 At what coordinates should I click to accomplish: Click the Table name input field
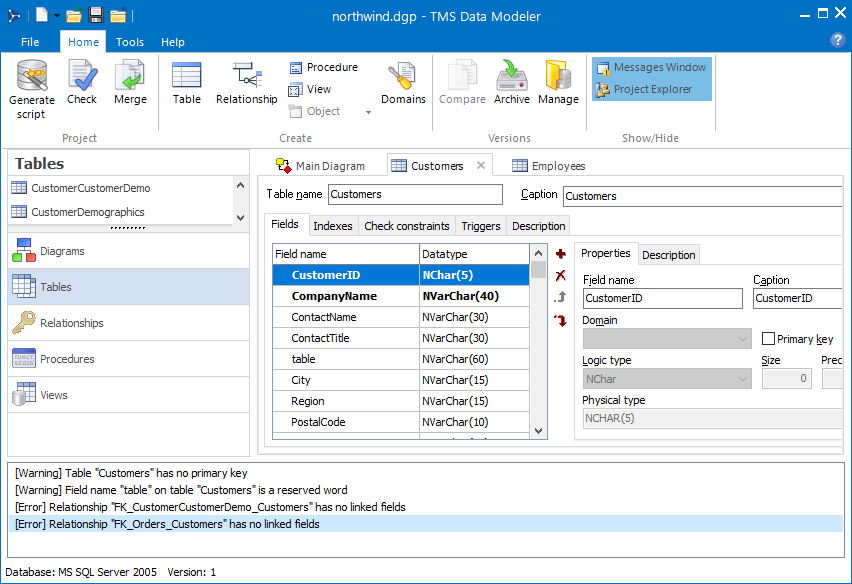414,194
